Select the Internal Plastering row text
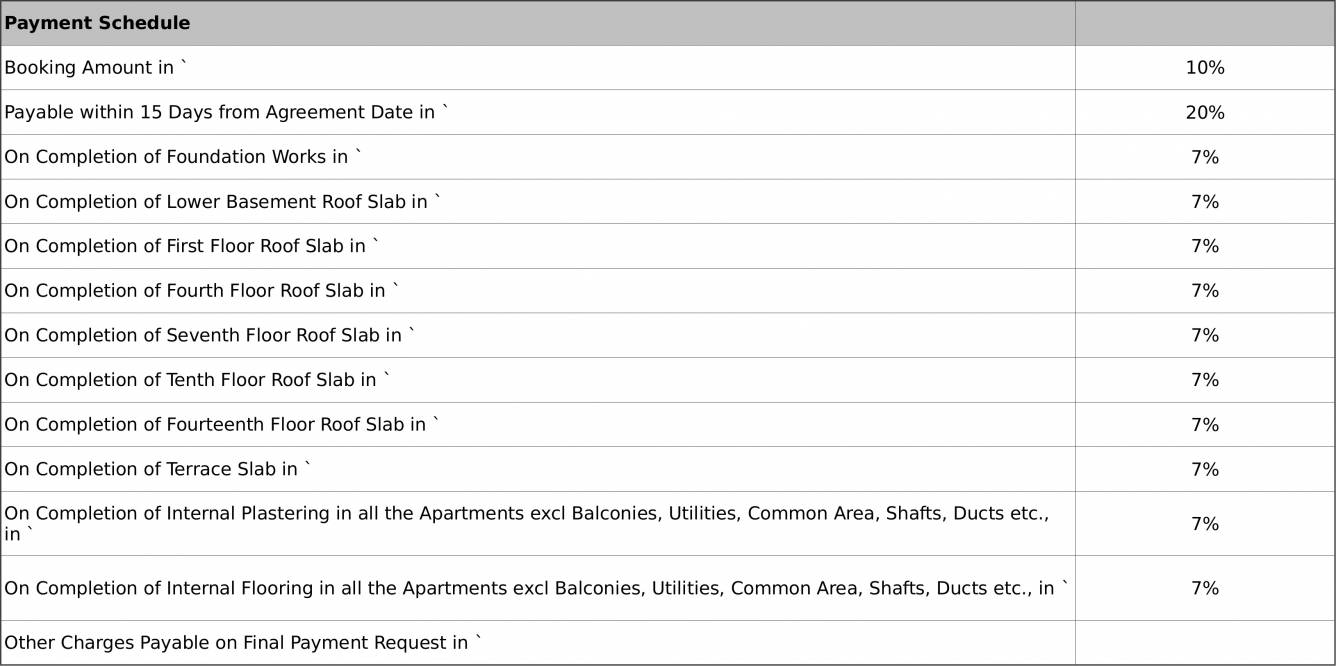Screen dimensions: 1336x666 (526, 514)
